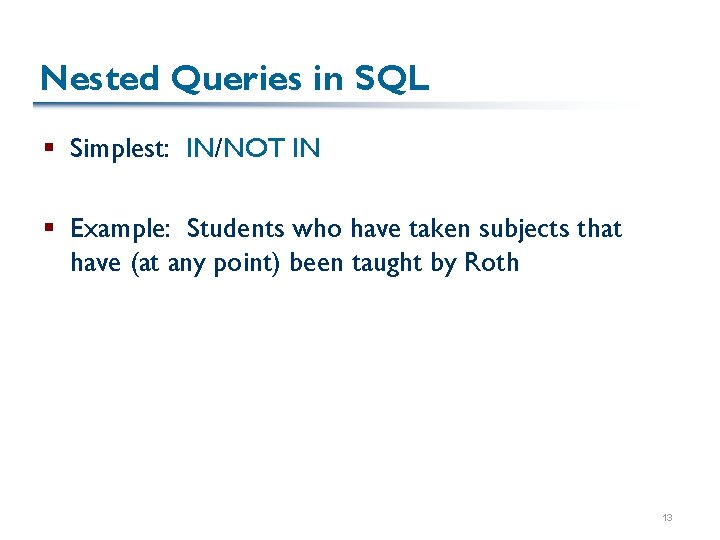Viewport: 720px width, 540px height.
Task: Click the word 'Students' in second bullet
Action: (235, 229)
